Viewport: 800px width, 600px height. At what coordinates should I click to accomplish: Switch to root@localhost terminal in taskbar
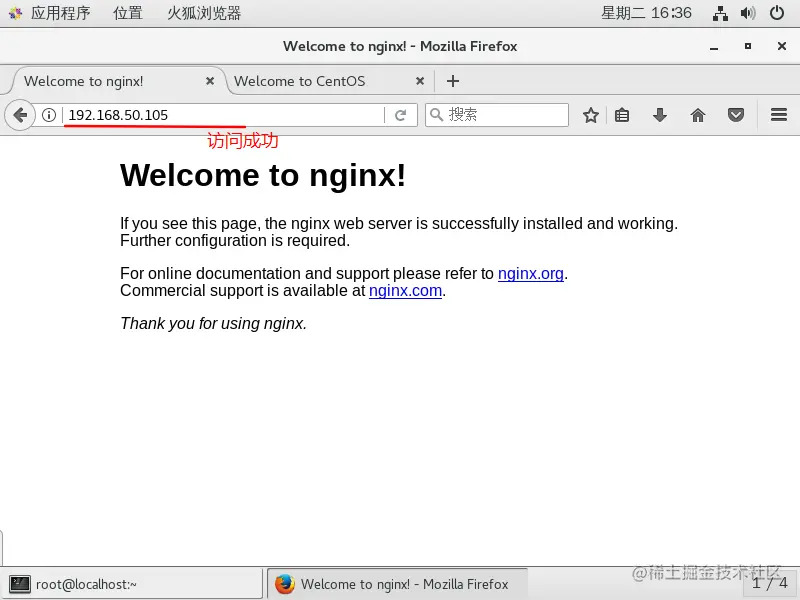tap(134, 584)
